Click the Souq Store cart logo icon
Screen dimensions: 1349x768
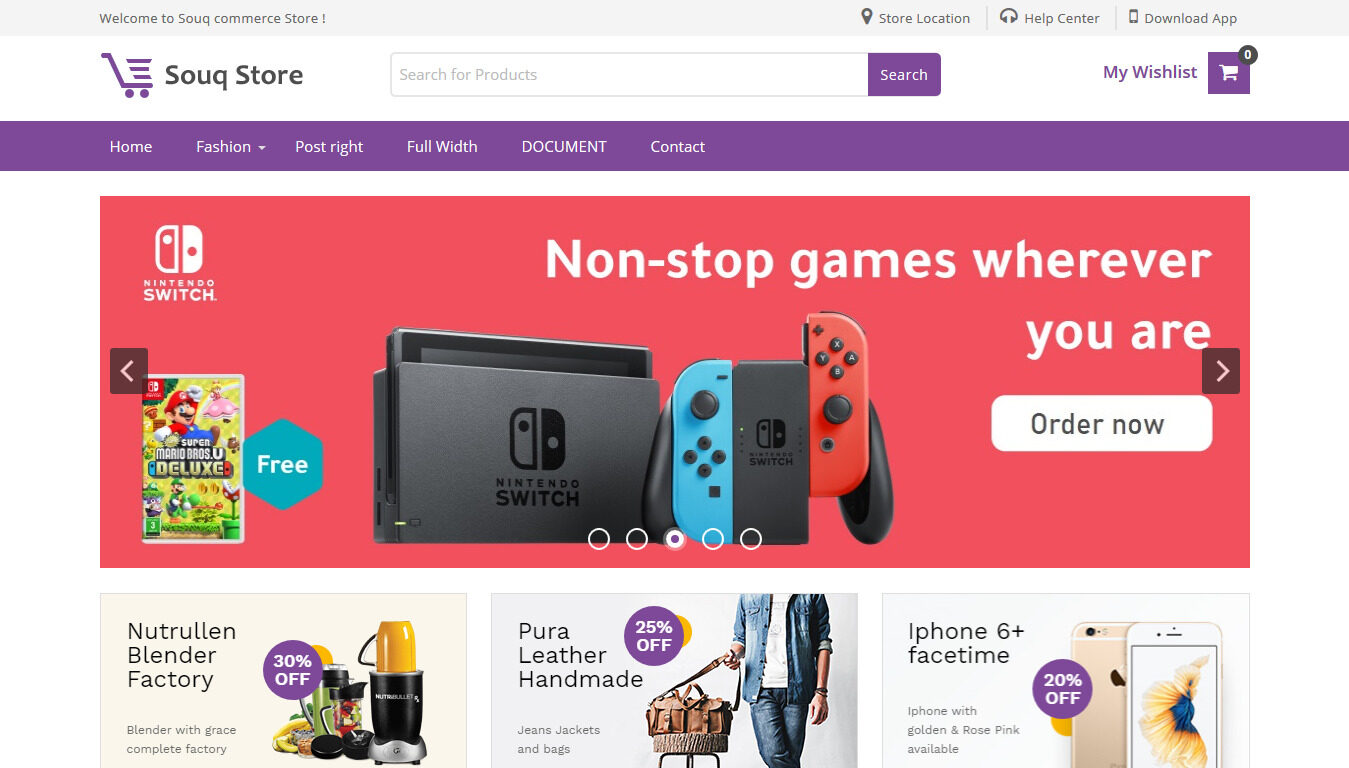point(127,75)
